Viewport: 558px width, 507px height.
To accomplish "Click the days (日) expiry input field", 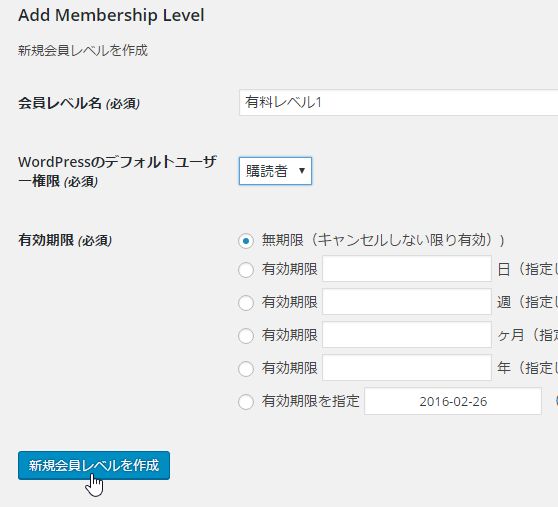I will point(407,269).
